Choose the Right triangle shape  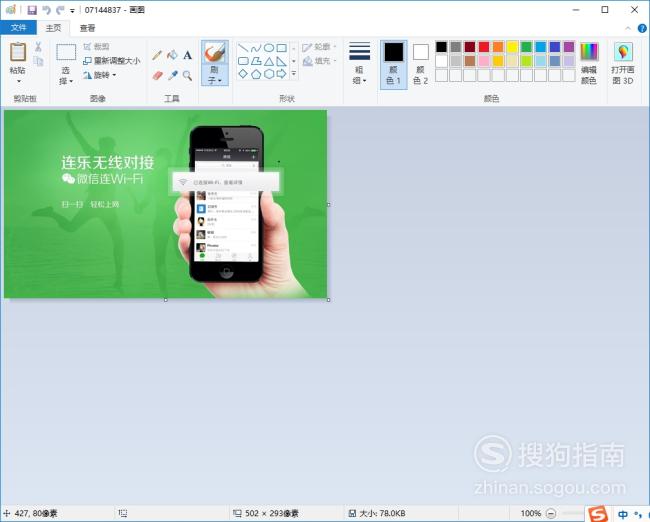(281, 61)
